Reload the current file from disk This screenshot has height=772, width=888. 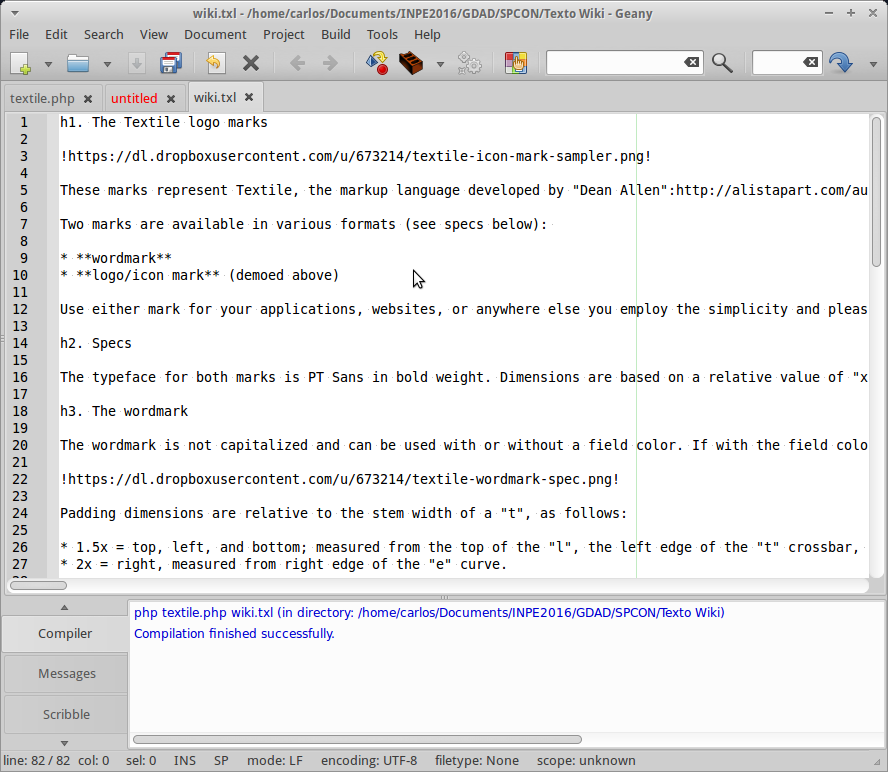pyautogui.click(x=215, y=63)
